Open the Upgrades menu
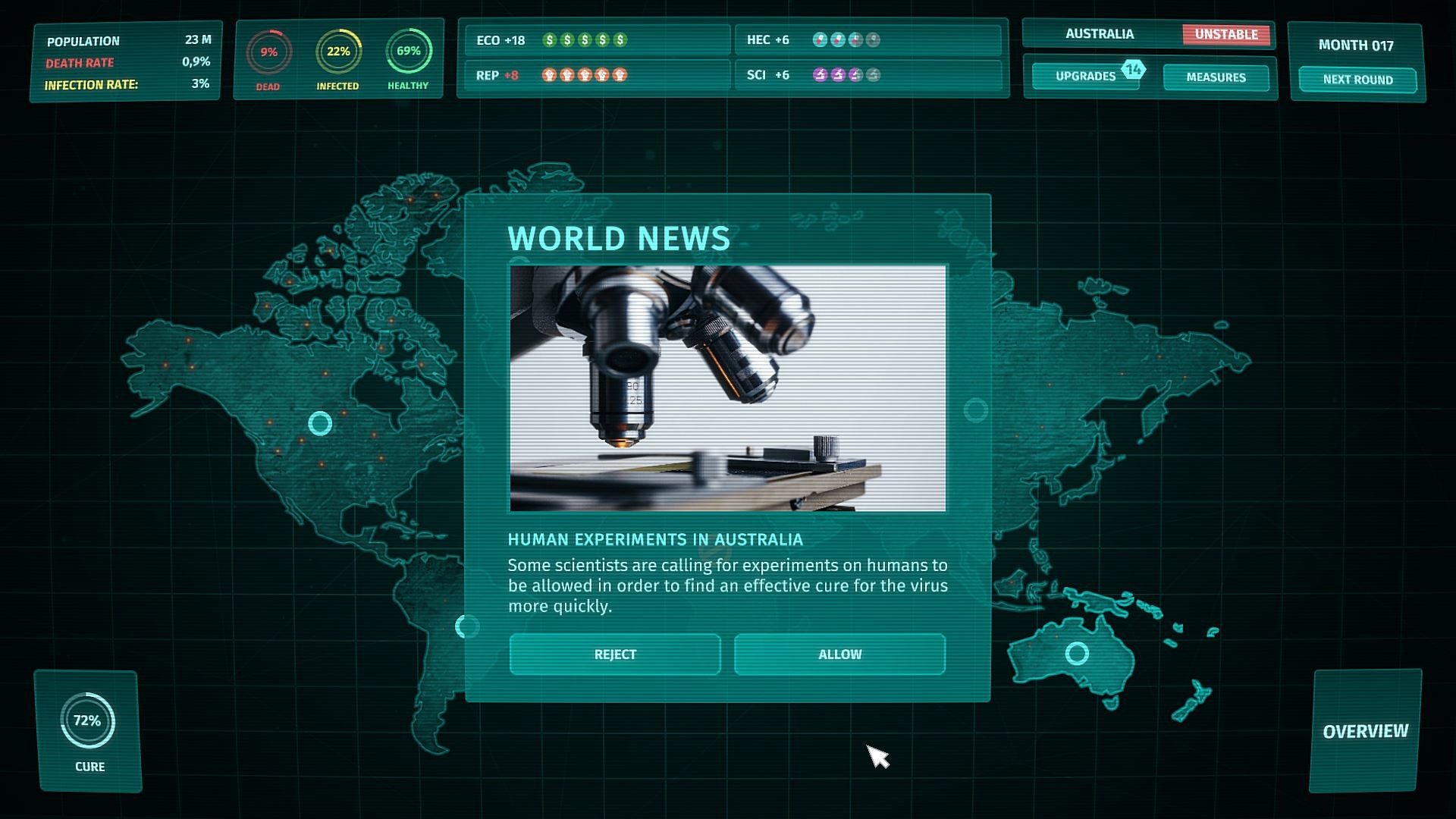 1084,77
